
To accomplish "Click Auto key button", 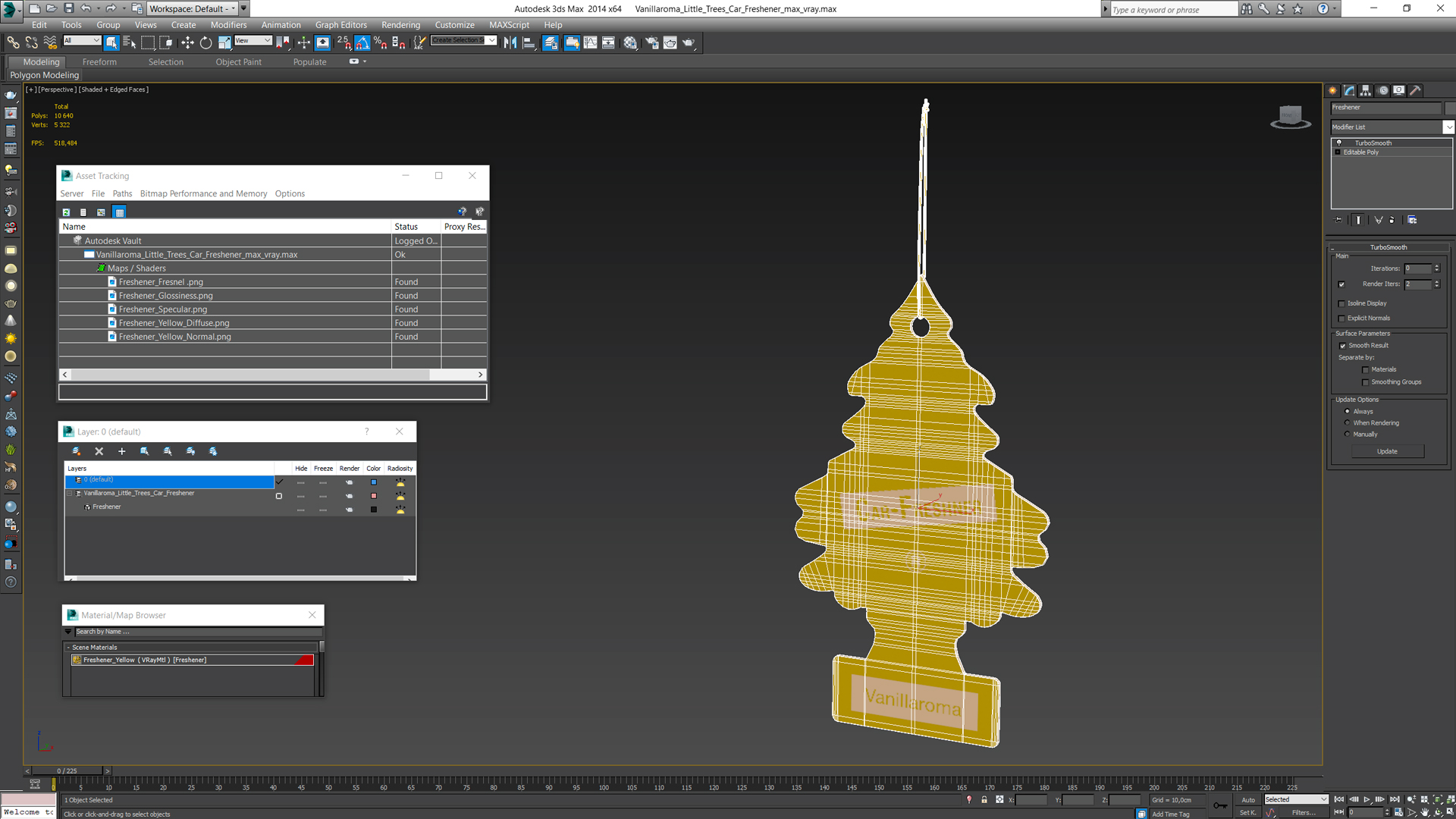I will click(x=1247, y=800).
